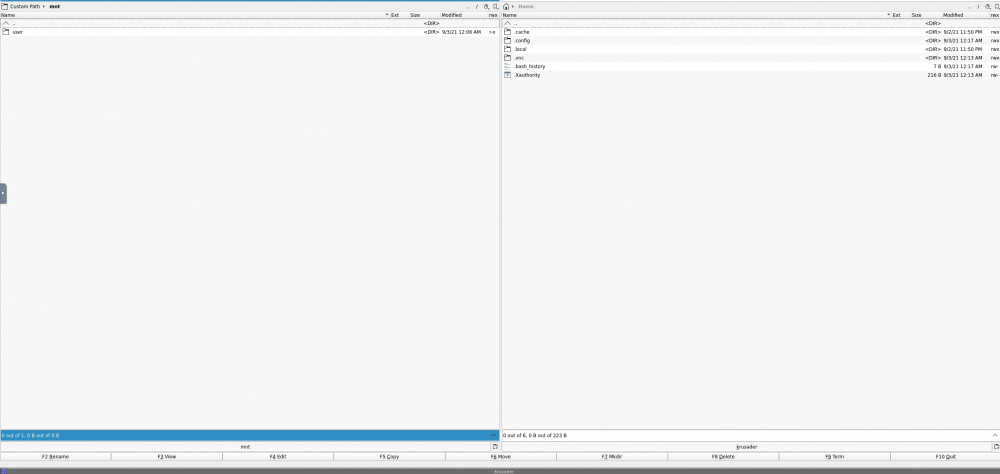Image resolution: width=1000 pixels, height=474 pixels.
Task: Expand left panel popup via status bar chevron
Action: [494, 435]
